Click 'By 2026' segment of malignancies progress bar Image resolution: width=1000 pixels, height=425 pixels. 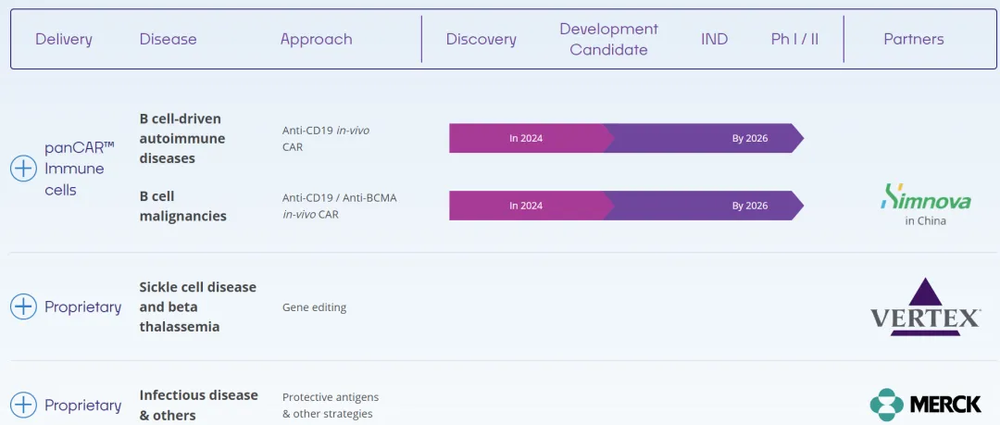point(749,206)
